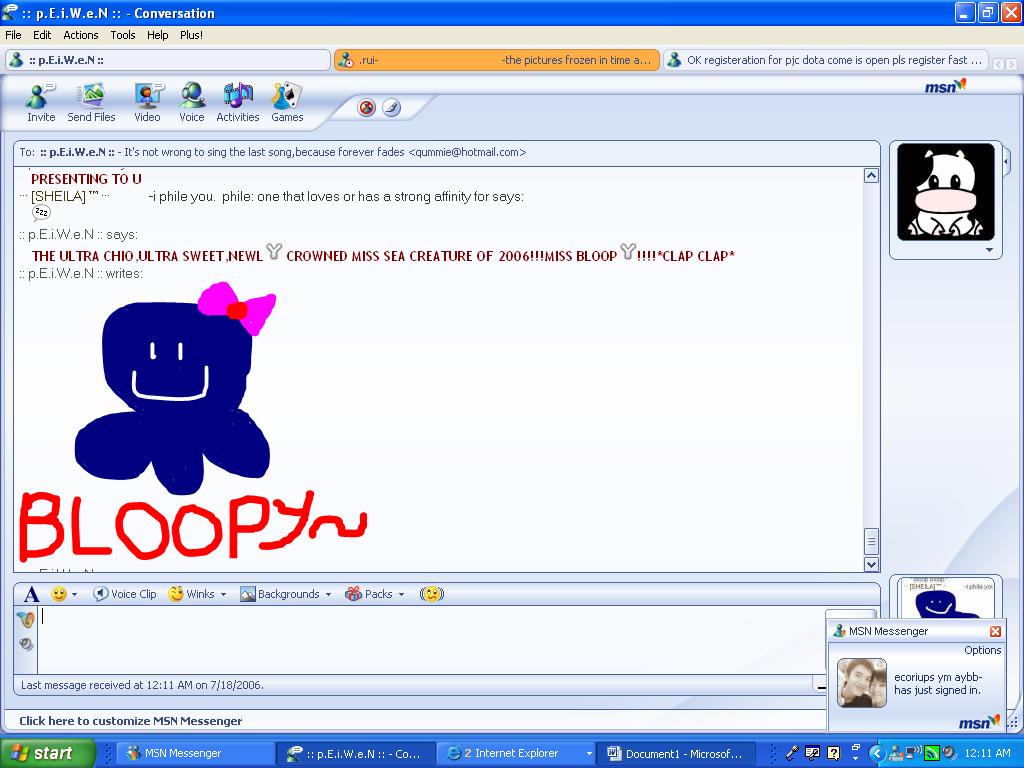Viewport: 1024px width, 768px height.
Task: Expand the Backgrounds dropdown
Action: click(x=328, y=594)
